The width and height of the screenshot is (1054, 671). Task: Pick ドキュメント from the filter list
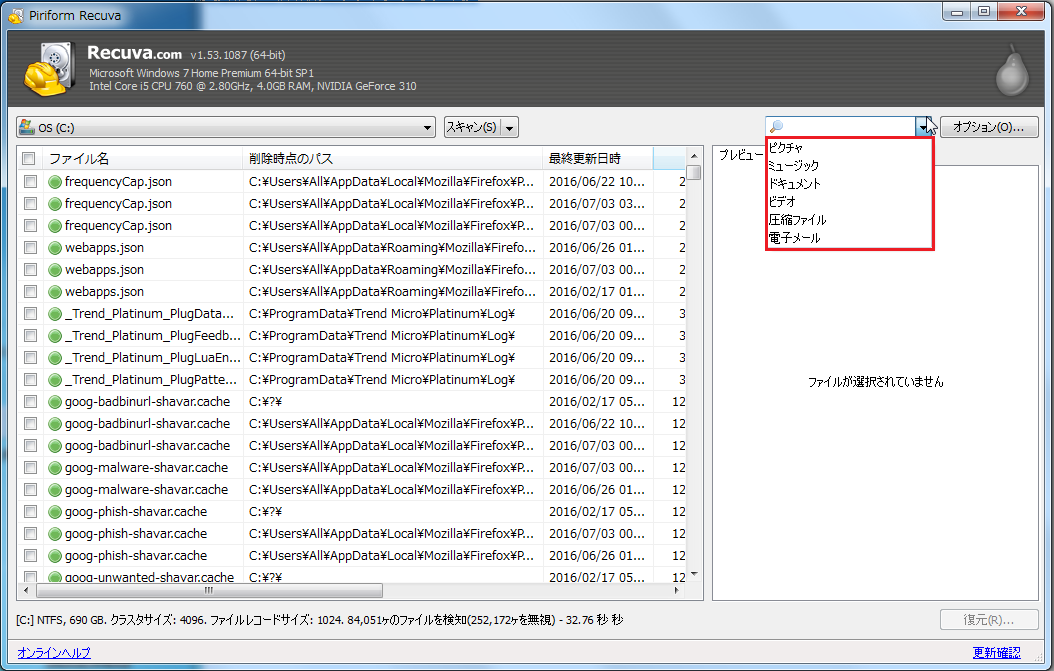(850, 184)
